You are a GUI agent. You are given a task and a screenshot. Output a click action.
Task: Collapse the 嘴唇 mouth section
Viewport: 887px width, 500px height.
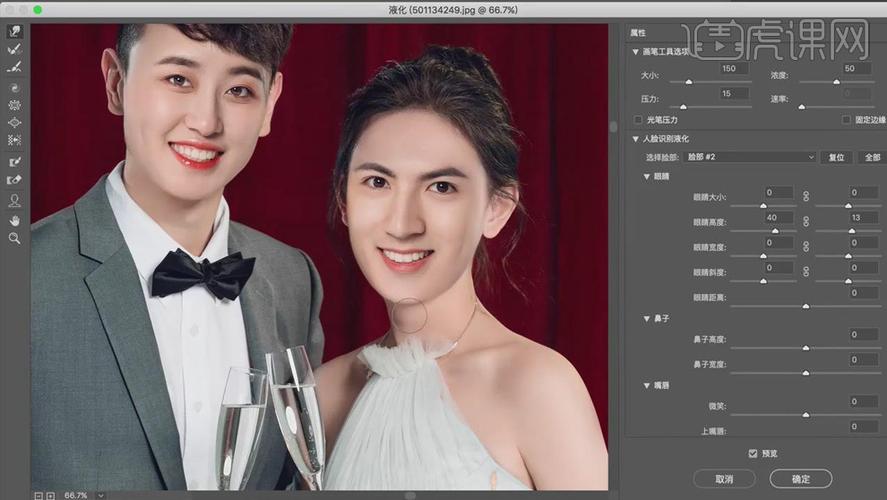click(x=647, y=386)
